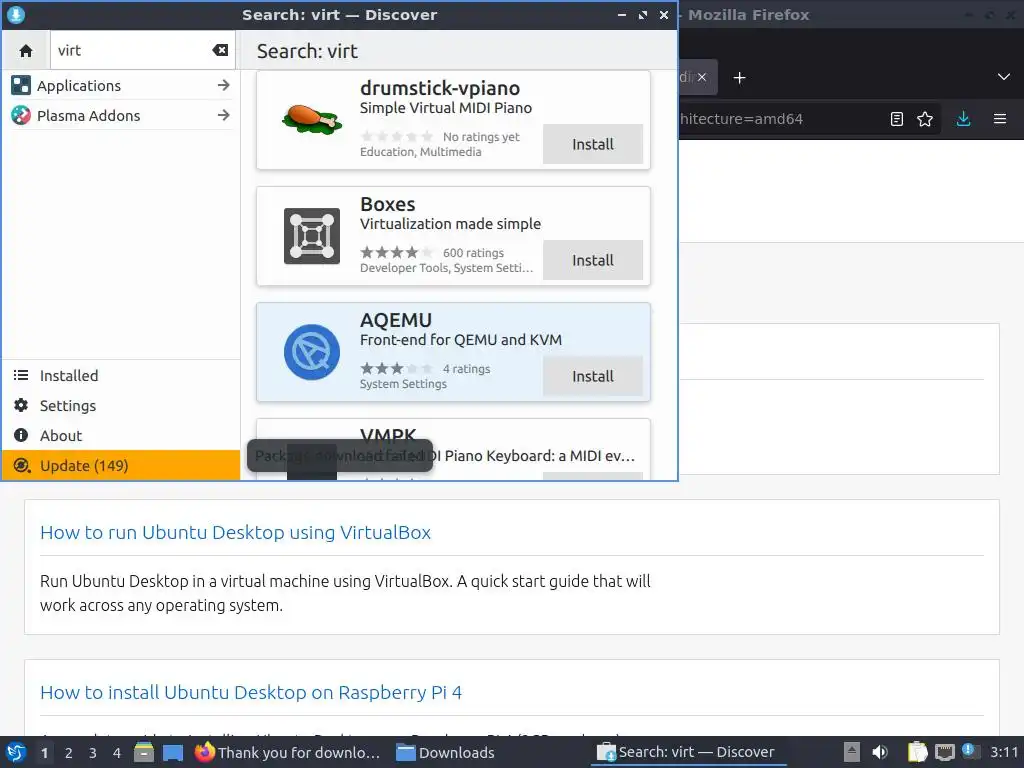Click the Boxes 600 ratings stars
The image size is (1024, 768).
point(396,252)
